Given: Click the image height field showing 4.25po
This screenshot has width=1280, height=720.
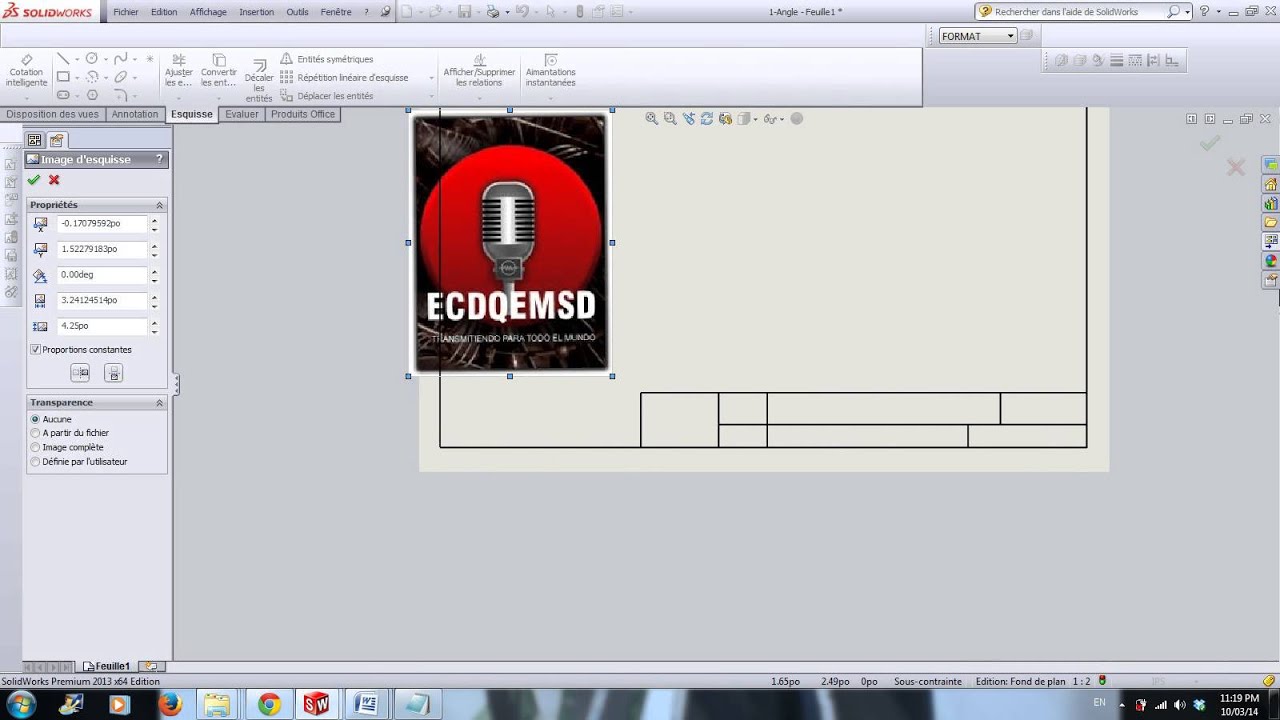Looking at the screenshot, I should [102, 326].
